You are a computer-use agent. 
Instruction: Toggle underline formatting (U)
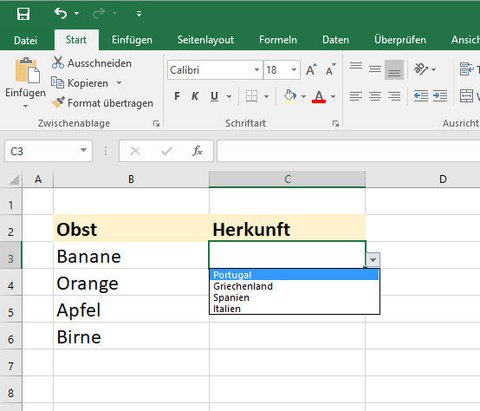click(x=214, y=96)
